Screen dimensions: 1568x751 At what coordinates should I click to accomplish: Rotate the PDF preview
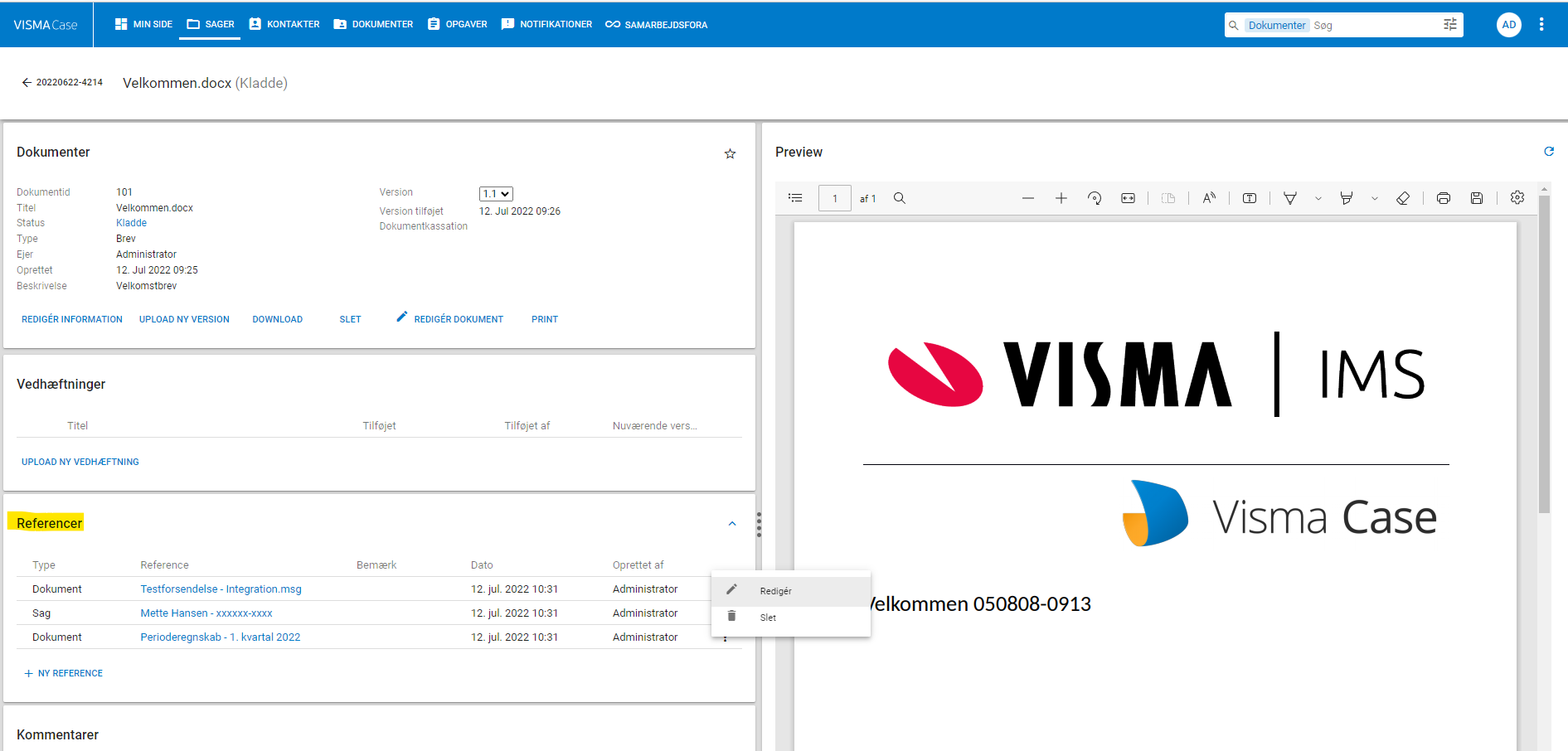tap(1095, 198)
